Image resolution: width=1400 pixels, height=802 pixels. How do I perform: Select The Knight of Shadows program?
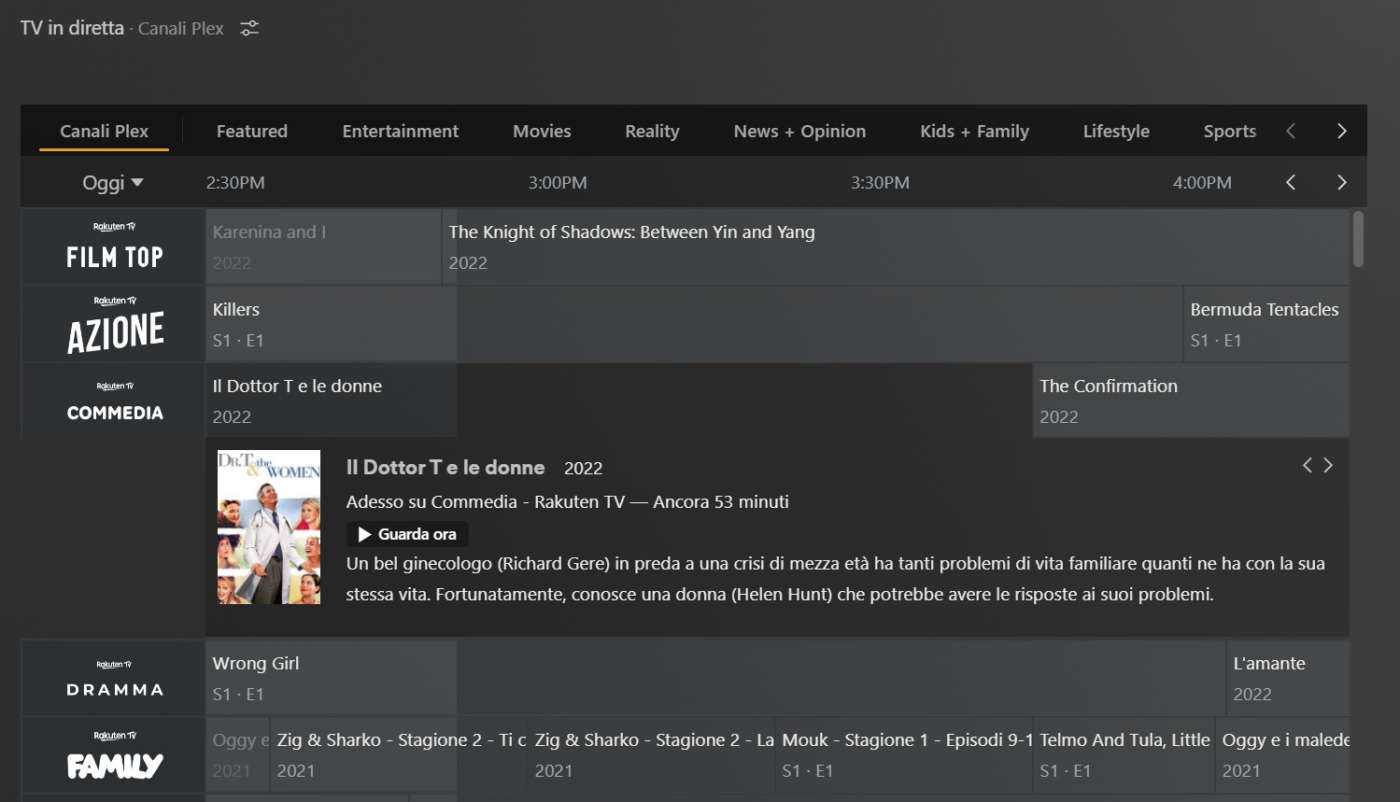point(895,247)
